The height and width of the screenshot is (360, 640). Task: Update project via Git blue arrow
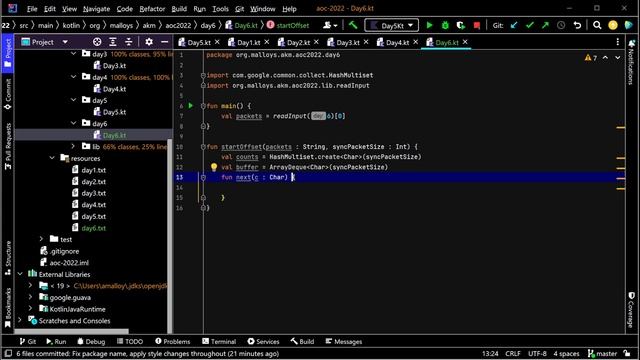[514, 25]
